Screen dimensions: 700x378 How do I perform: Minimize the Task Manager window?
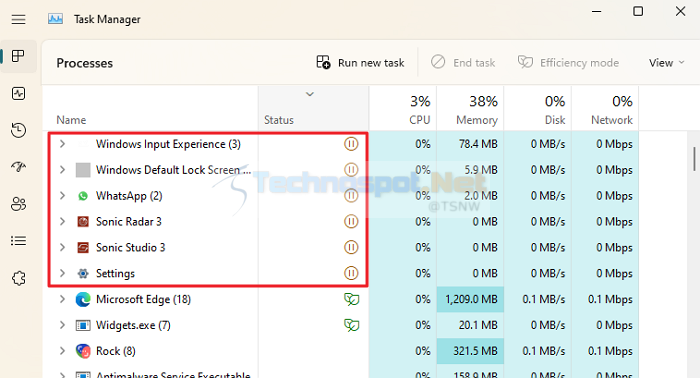point(596,11)
